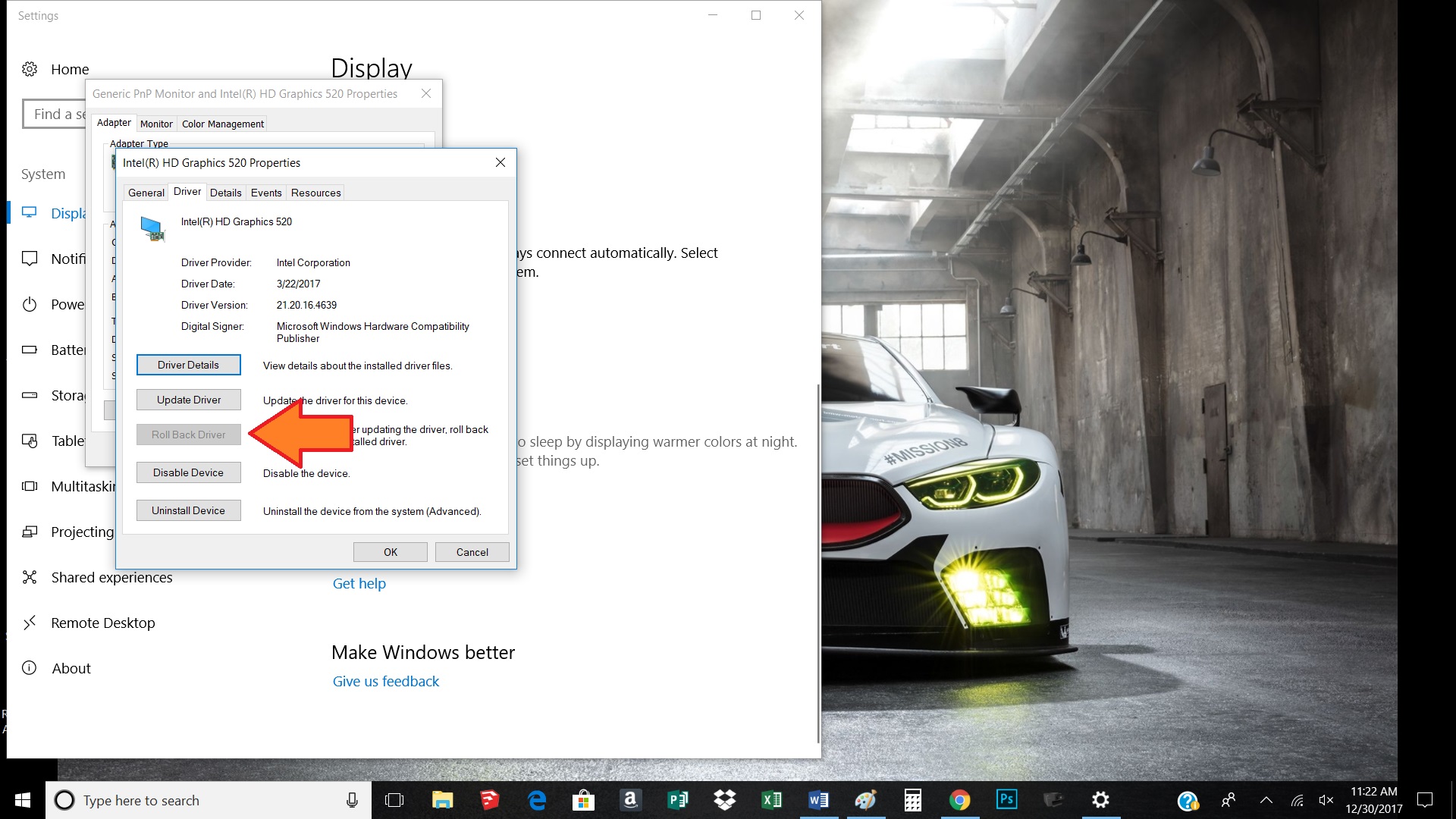Open Shared experiences settings icon
This screenshot has width=1456, height=819.
[x=30, y=577]
